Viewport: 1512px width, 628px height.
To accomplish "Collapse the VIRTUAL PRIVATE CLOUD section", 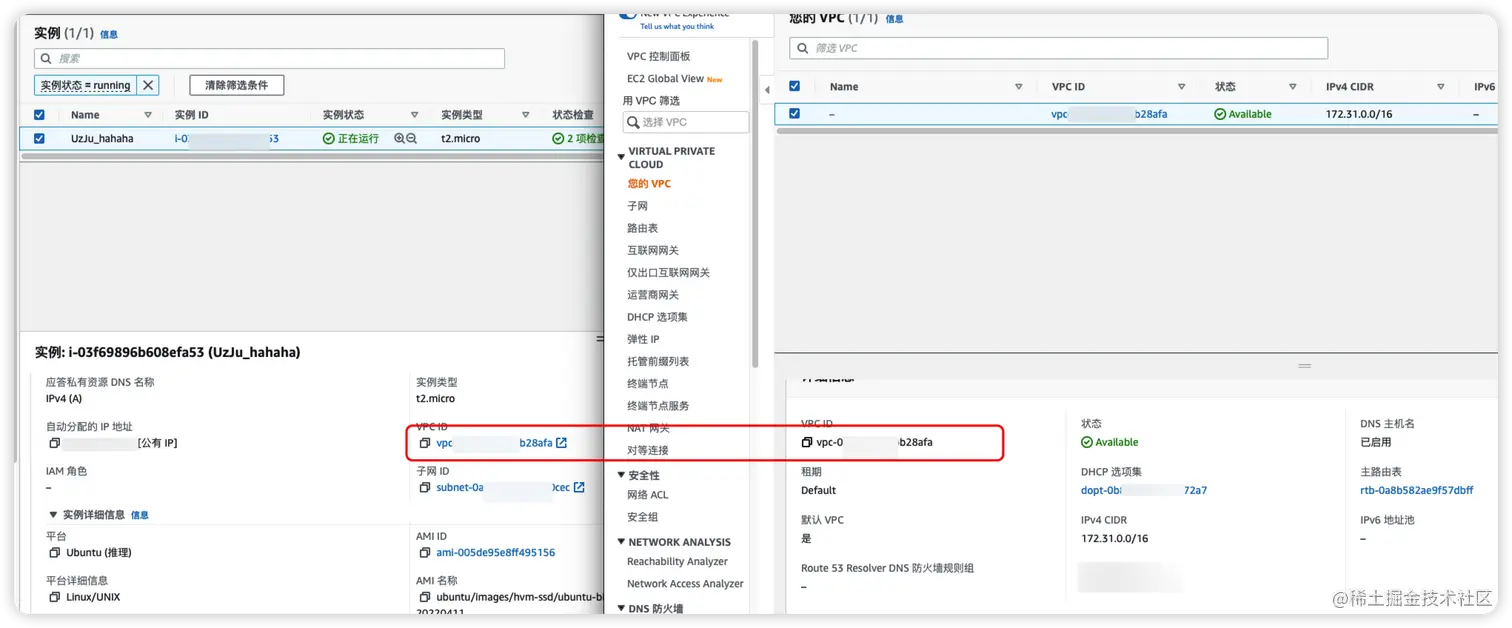I will point(621,157).
